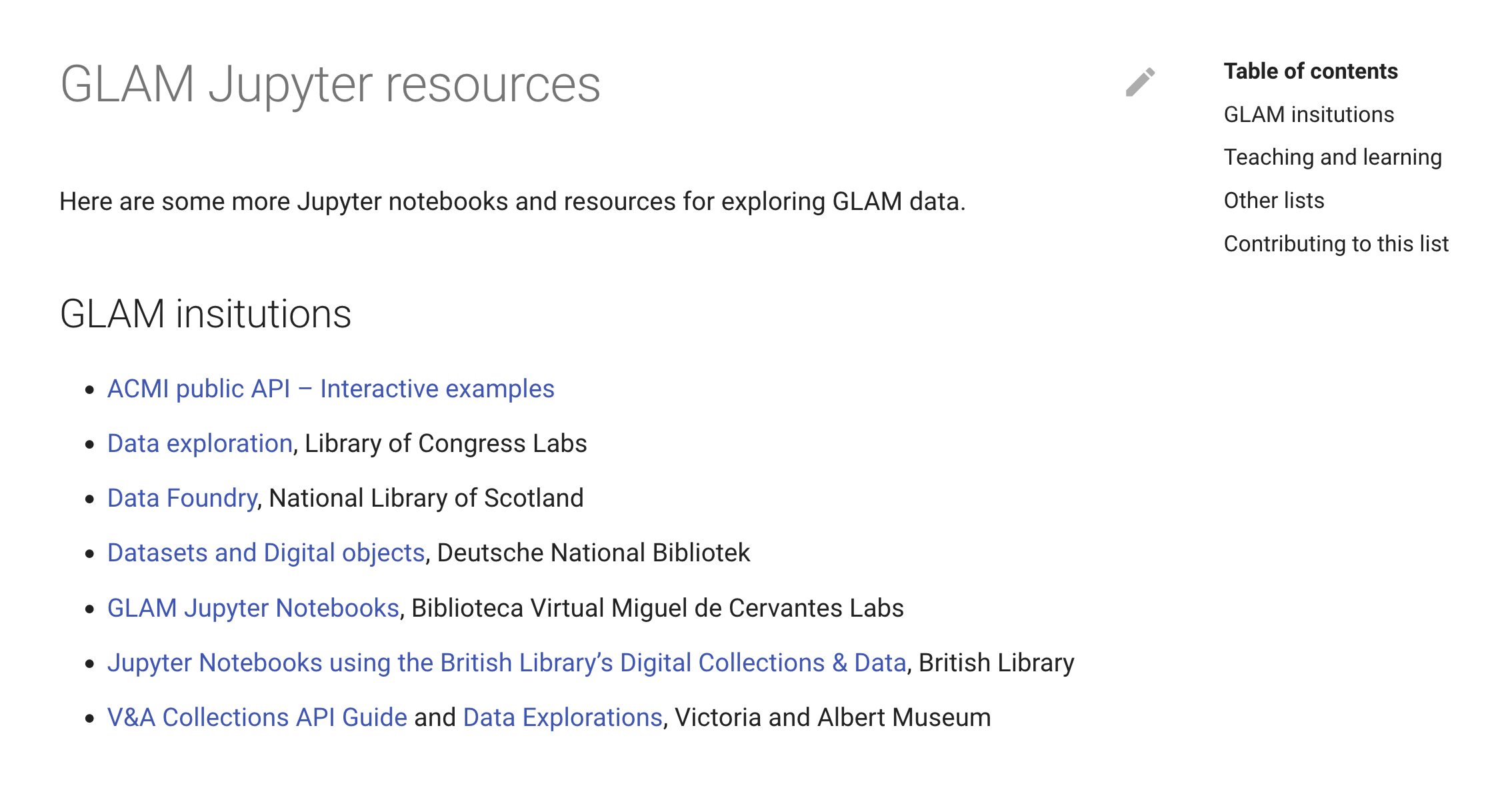Viewport: 1512px width, 792px height.
Task: Open ACMI public API Interactive examples link
Action: (331, 389)
